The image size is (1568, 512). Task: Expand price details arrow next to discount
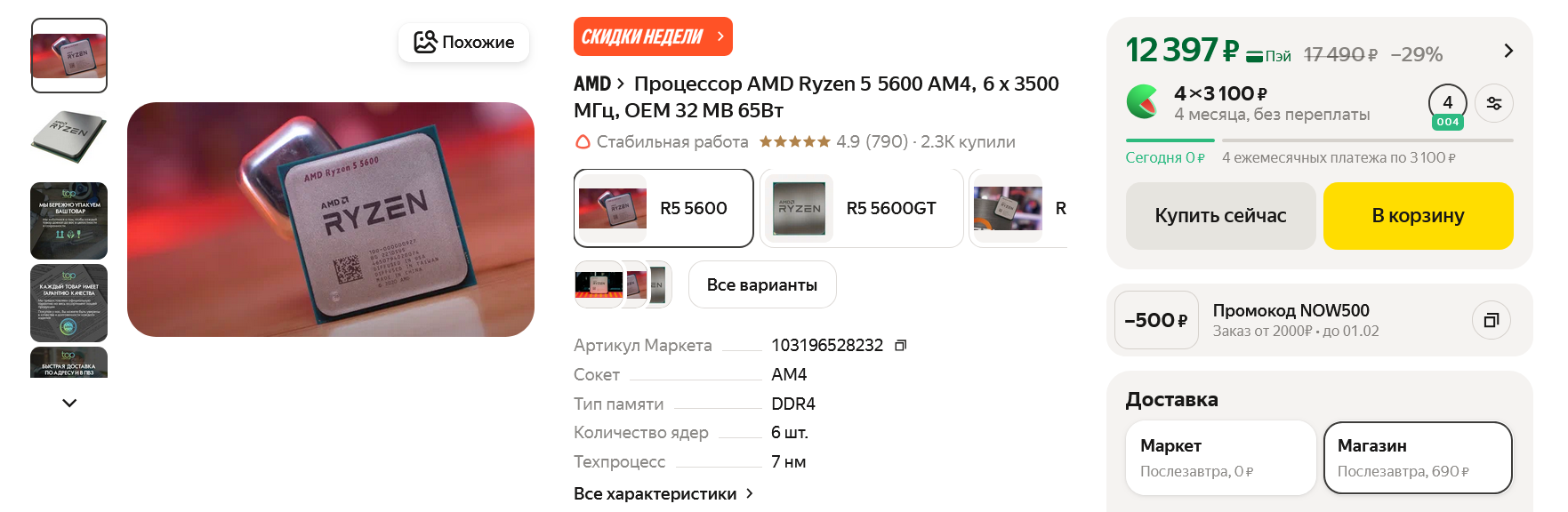[x=1508, y=51]
